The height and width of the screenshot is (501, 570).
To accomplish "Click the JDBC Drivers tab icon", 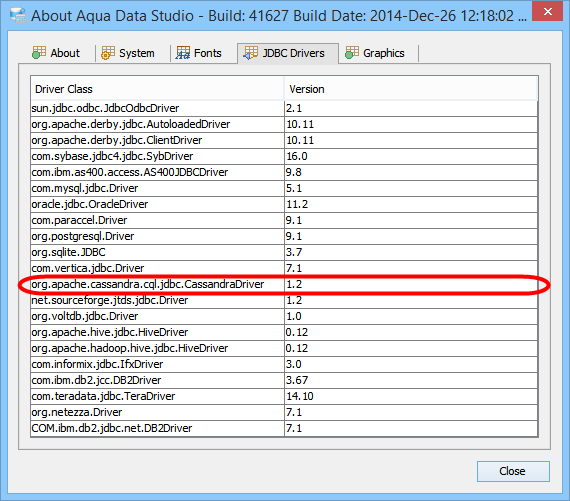I will (250, 53).
